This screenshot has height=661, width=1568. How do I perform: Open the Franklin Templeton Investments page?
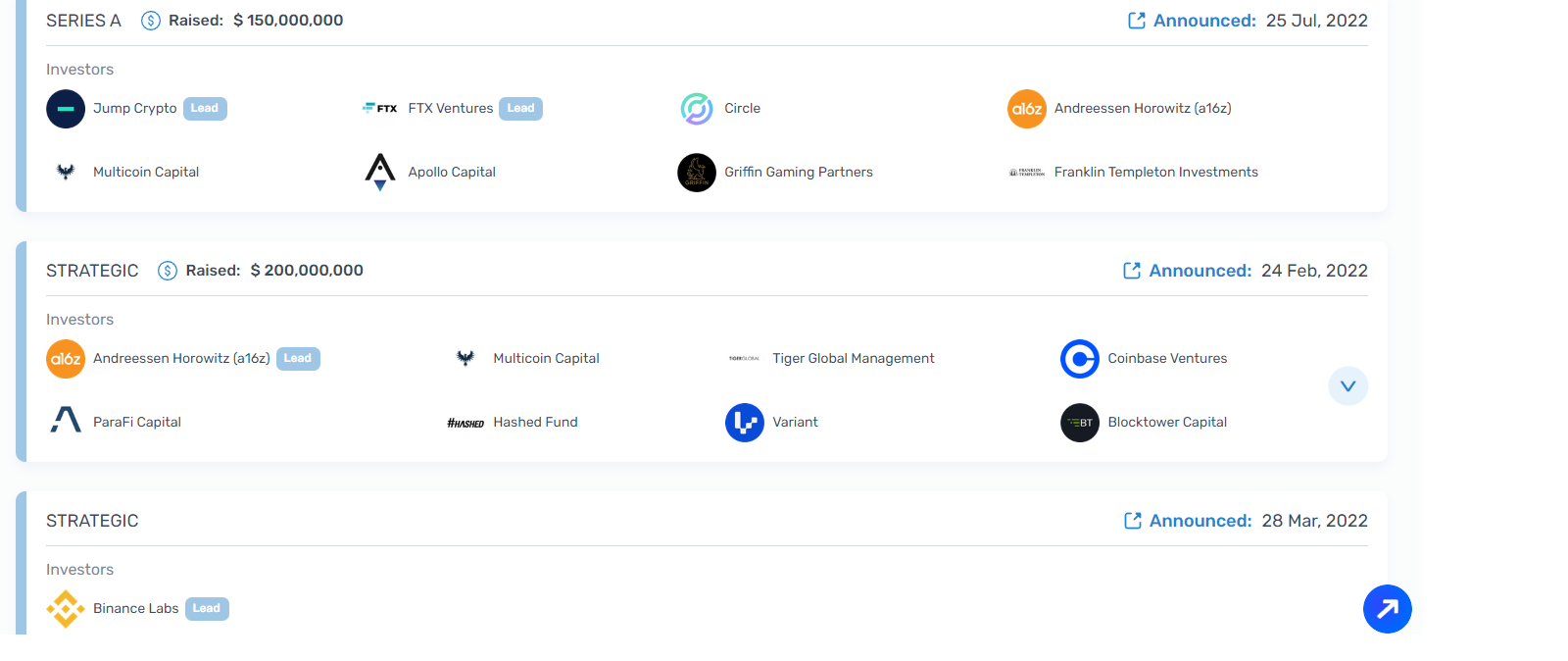tap(1156, 173)
